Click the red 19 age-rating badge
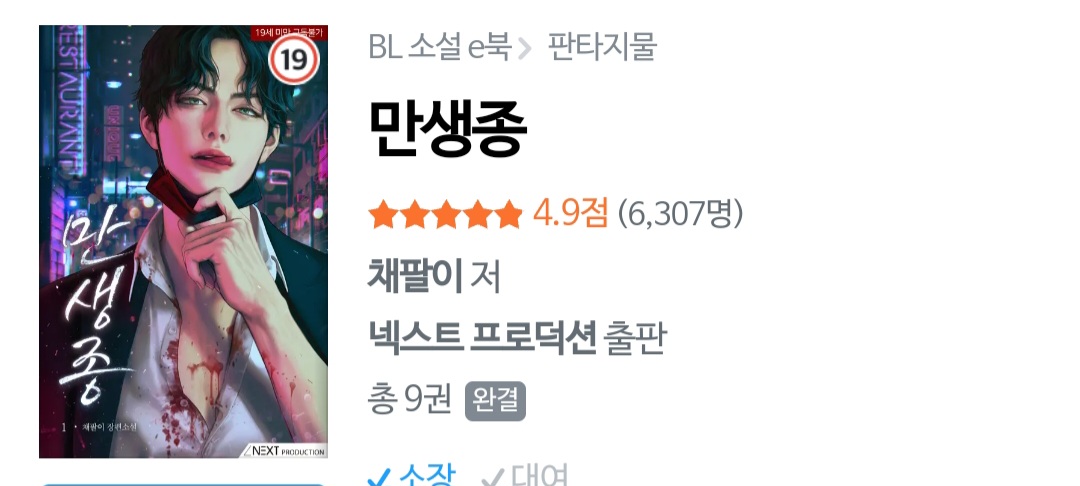 (x=294, y=61)
